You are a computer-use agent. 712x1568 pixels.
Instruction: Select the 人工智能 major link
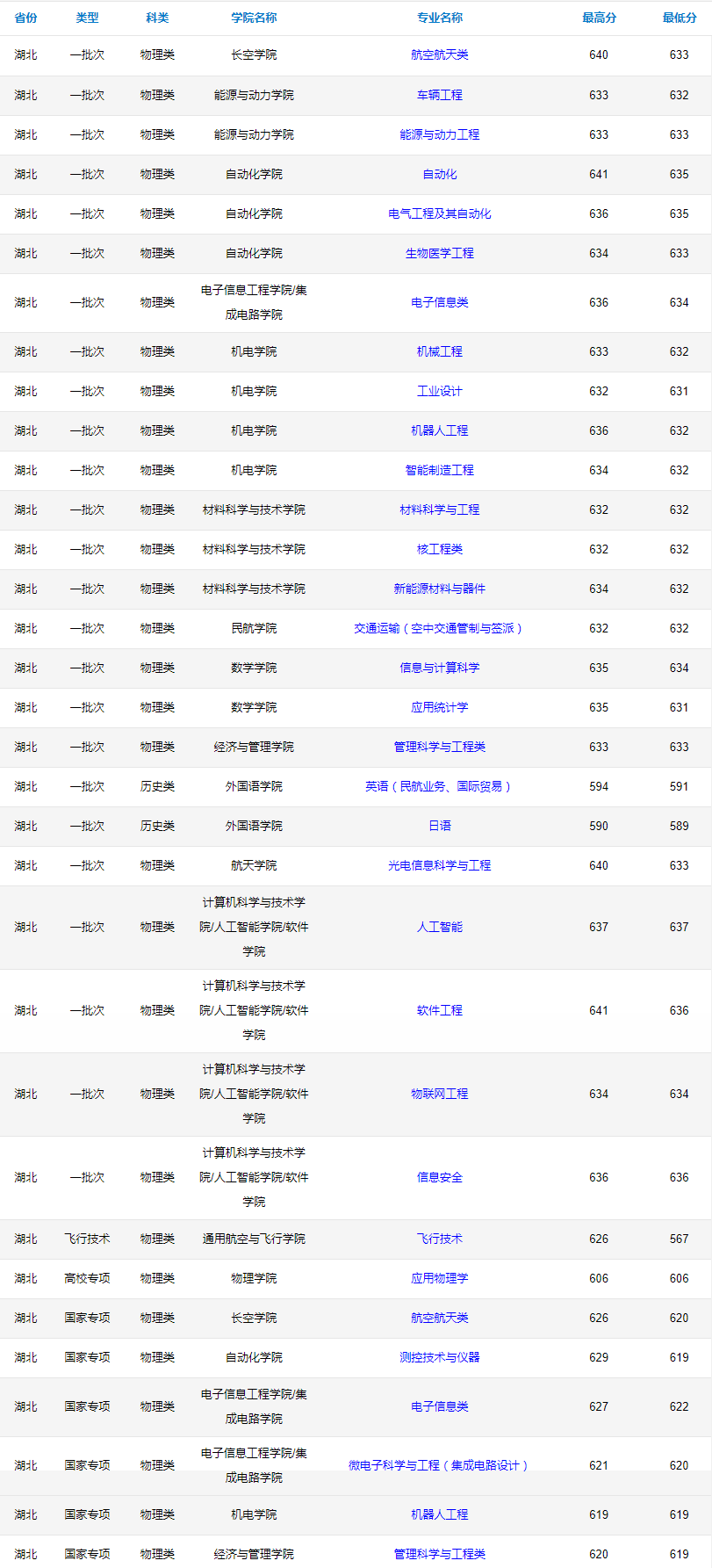click(439, 927)
